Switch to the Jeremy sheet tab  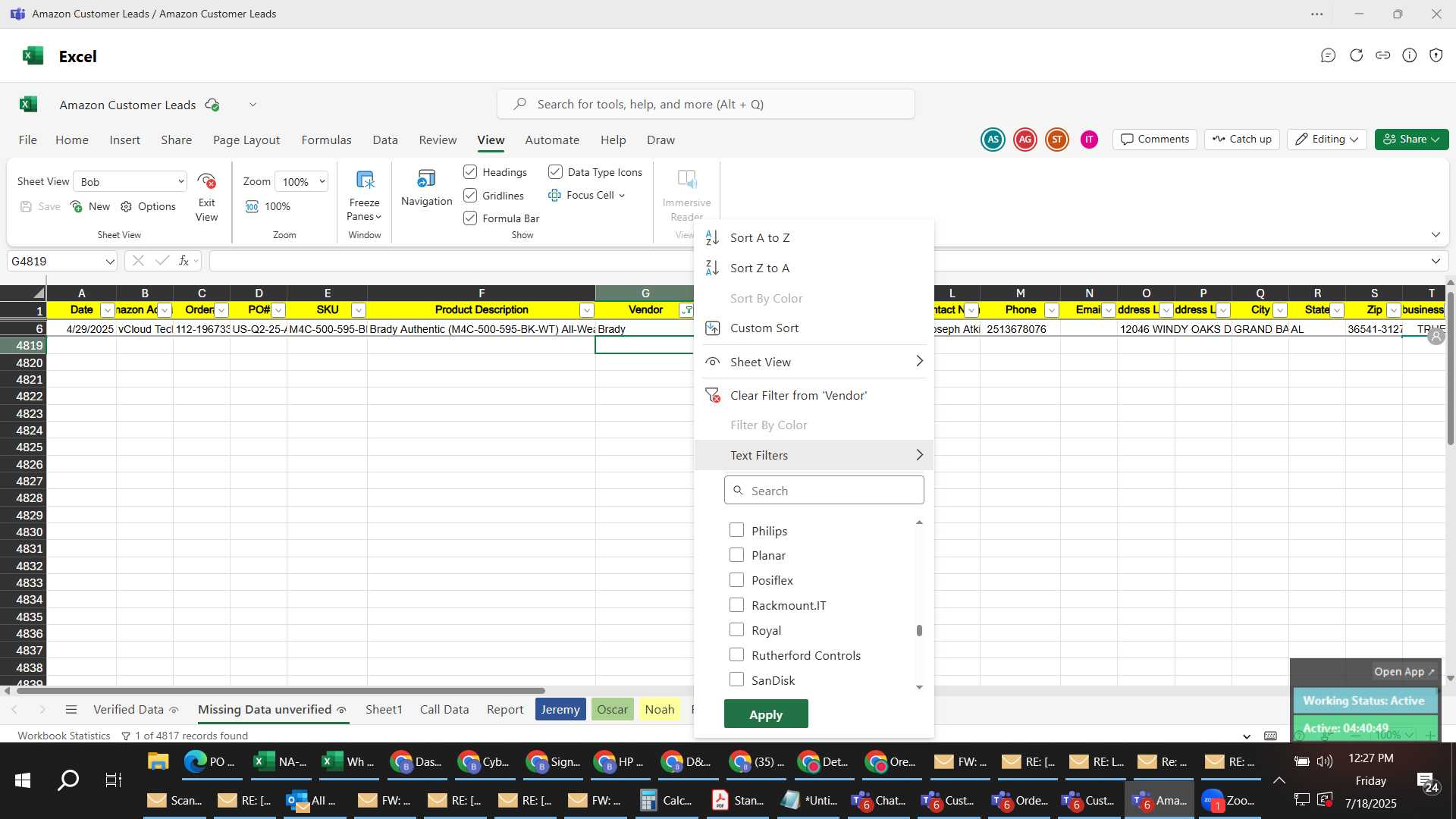[560, 710]
